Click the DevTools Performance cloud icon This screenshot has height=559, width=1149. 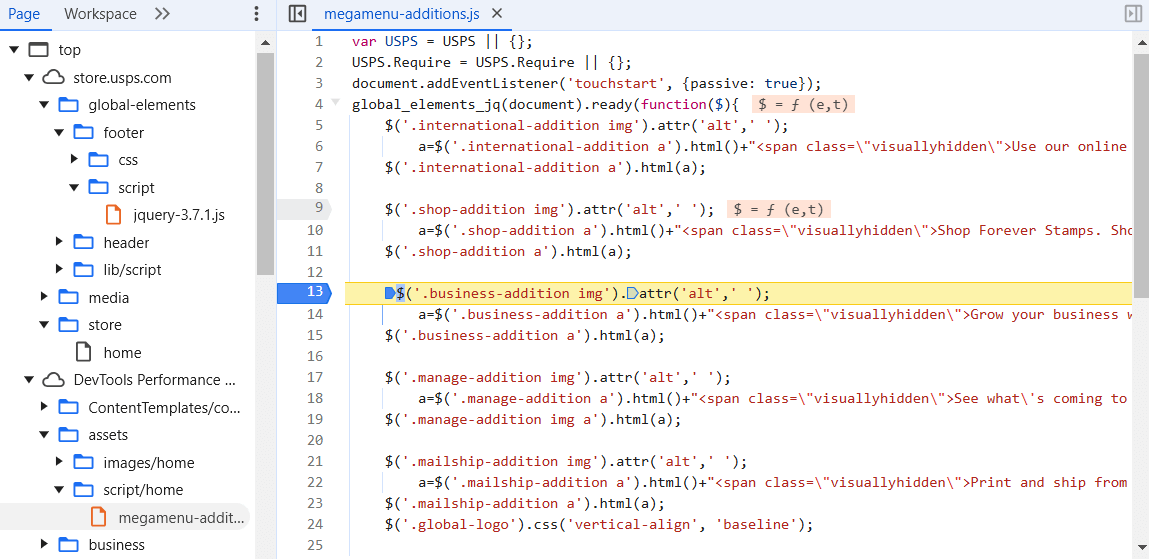pos(53,380)
